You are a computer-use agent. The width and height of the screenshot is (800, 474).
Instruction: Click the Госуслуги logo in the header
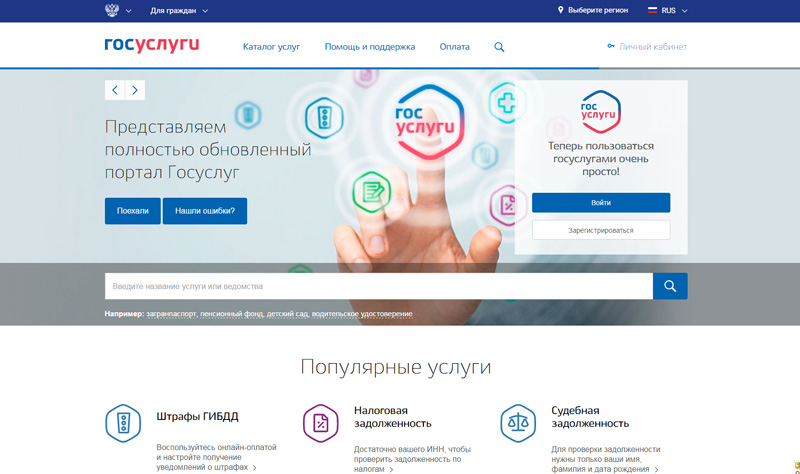(152, 45)
